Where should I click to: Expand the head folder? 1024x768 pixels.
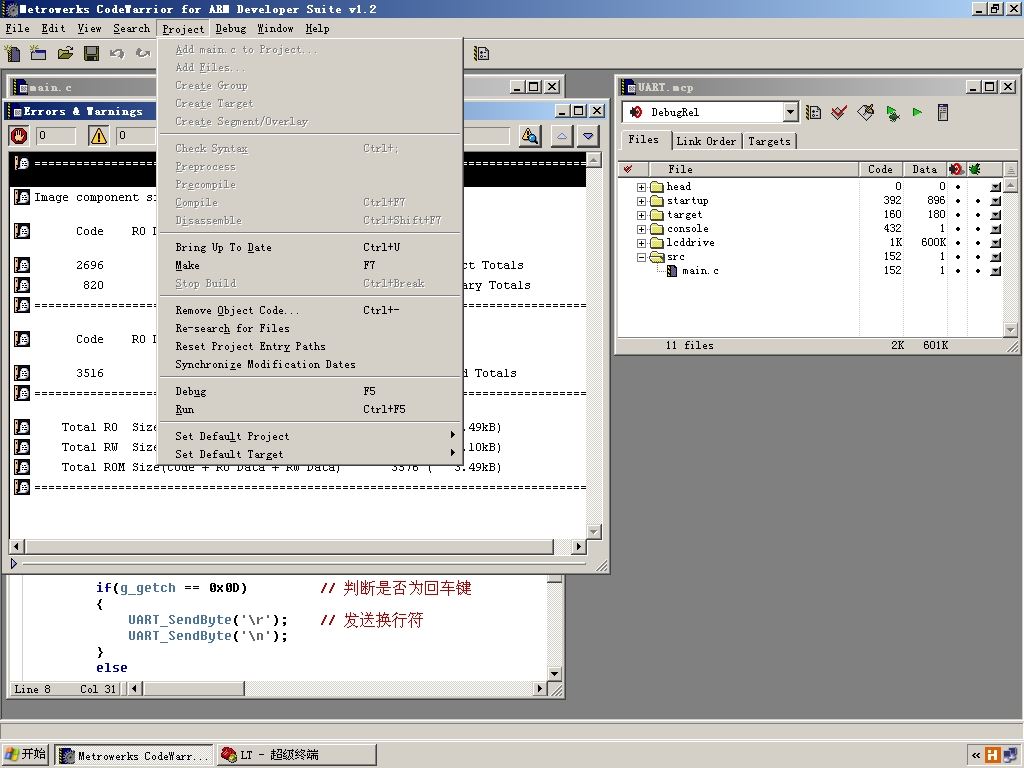coord(641,187)
